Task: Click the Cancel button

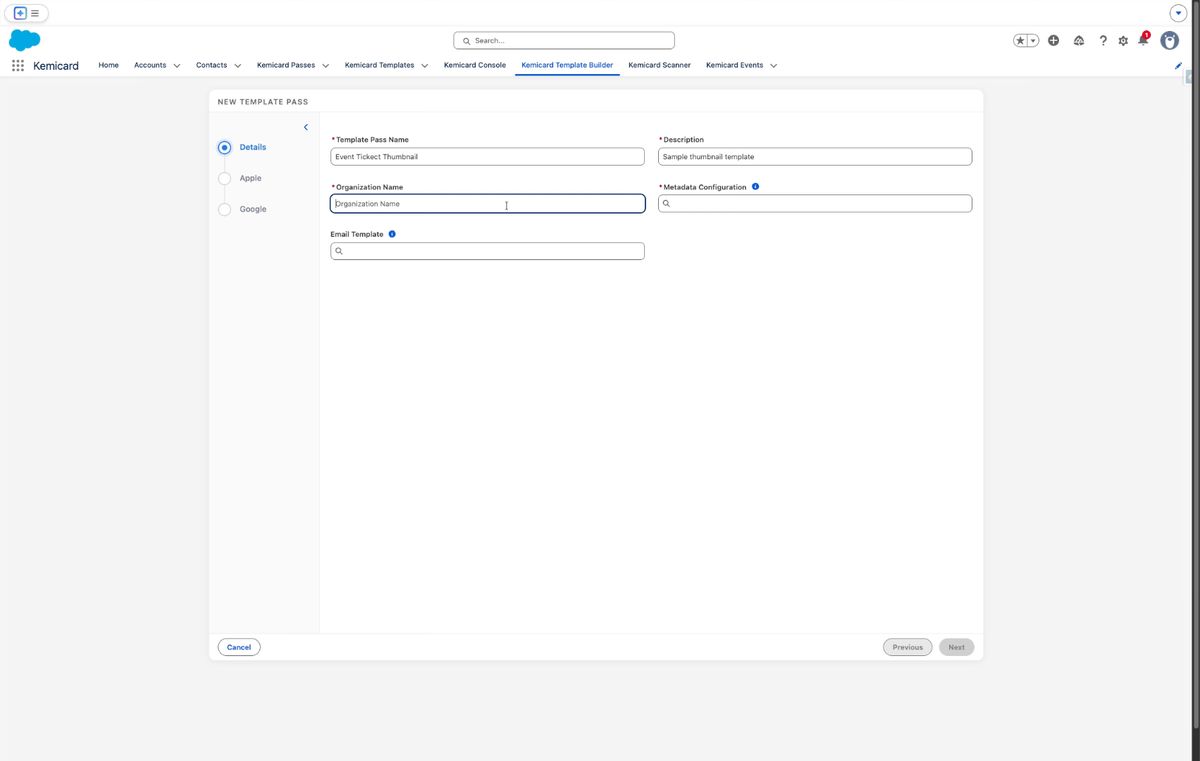Action: pos(239,647)
